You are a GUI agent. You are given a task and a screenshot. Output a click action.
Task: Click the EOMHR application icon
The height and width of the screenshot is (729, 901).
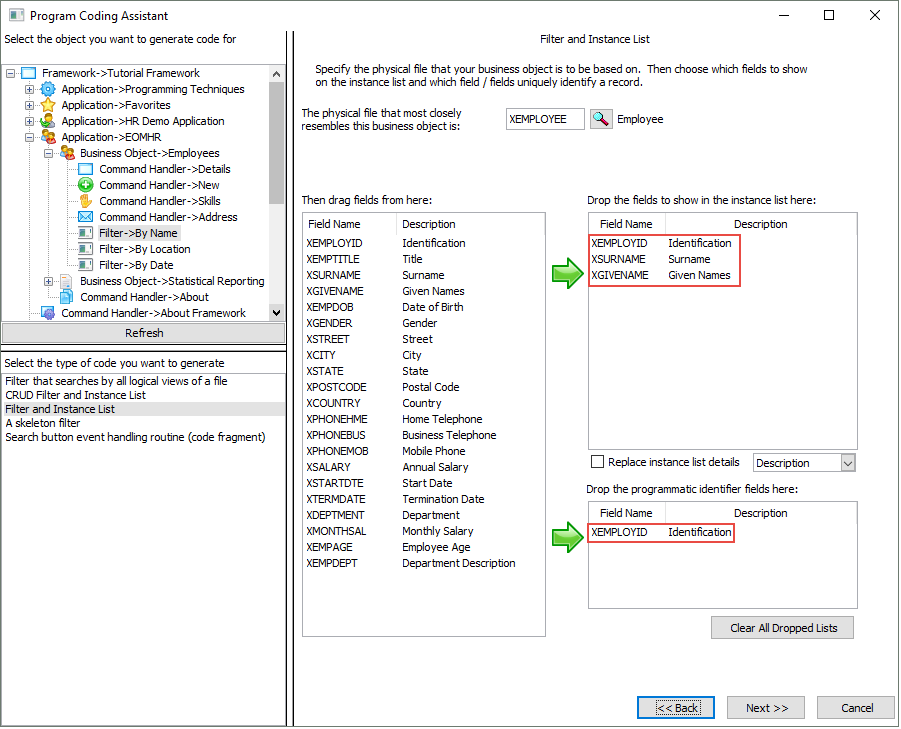(x=48, y=137)
